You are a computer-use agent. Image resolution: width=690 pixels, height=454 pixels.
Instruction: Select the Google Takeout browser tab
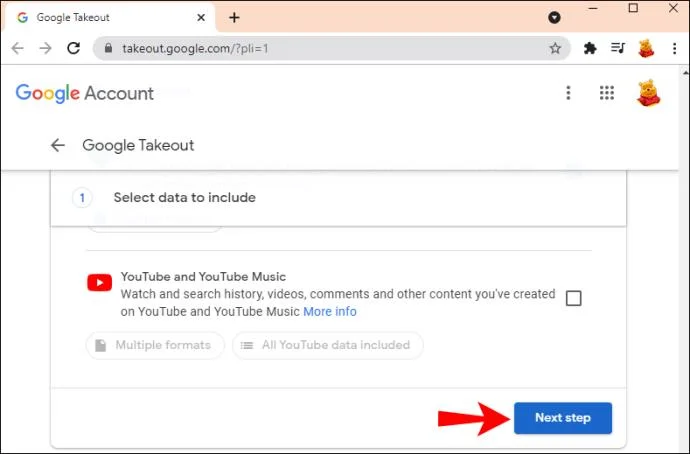pos(109,18)
